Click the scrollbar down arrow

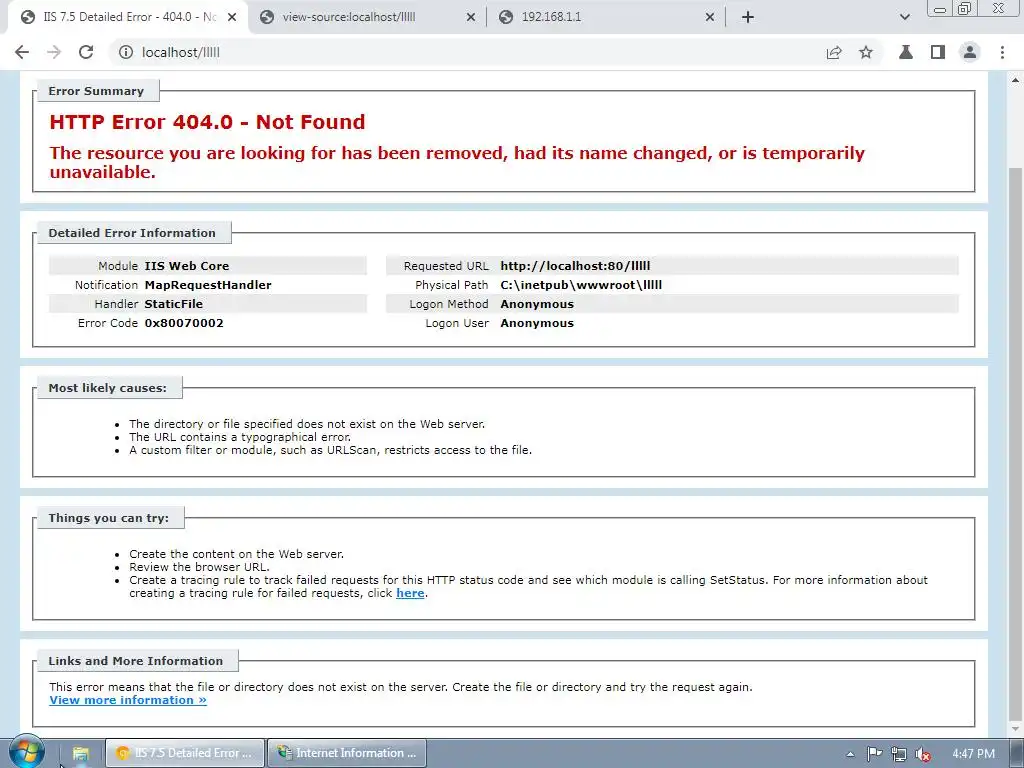click(1016, 728)
